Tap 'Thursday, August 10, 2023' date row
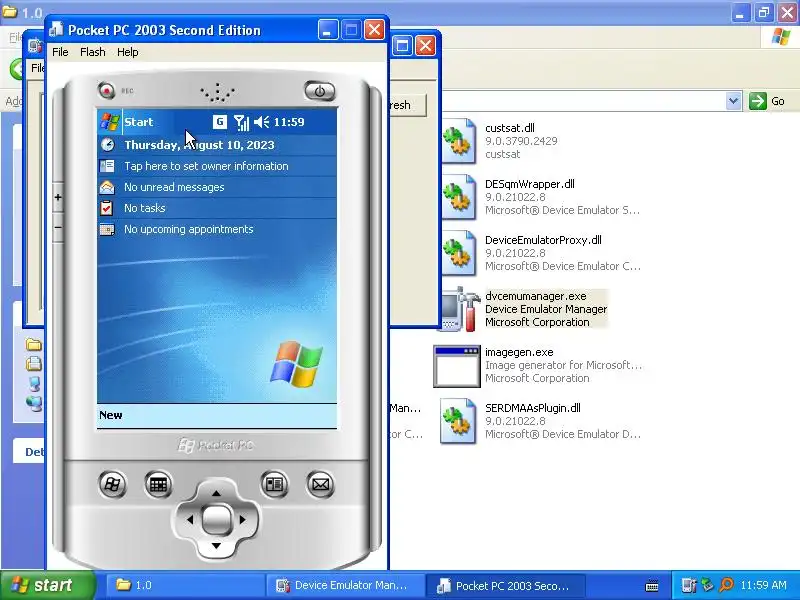 [217, 145]
